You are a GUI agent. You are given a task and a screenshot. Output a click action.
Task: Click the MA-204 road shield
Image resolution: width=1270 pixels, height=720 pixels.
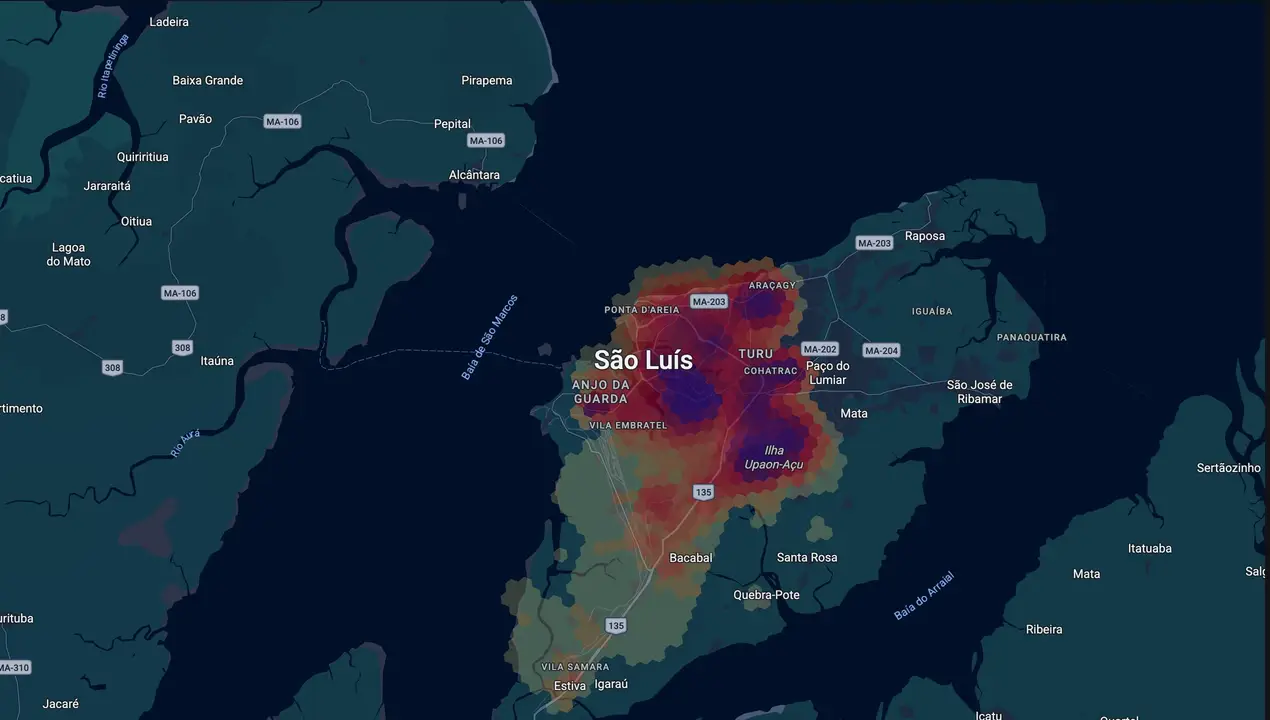882,350
